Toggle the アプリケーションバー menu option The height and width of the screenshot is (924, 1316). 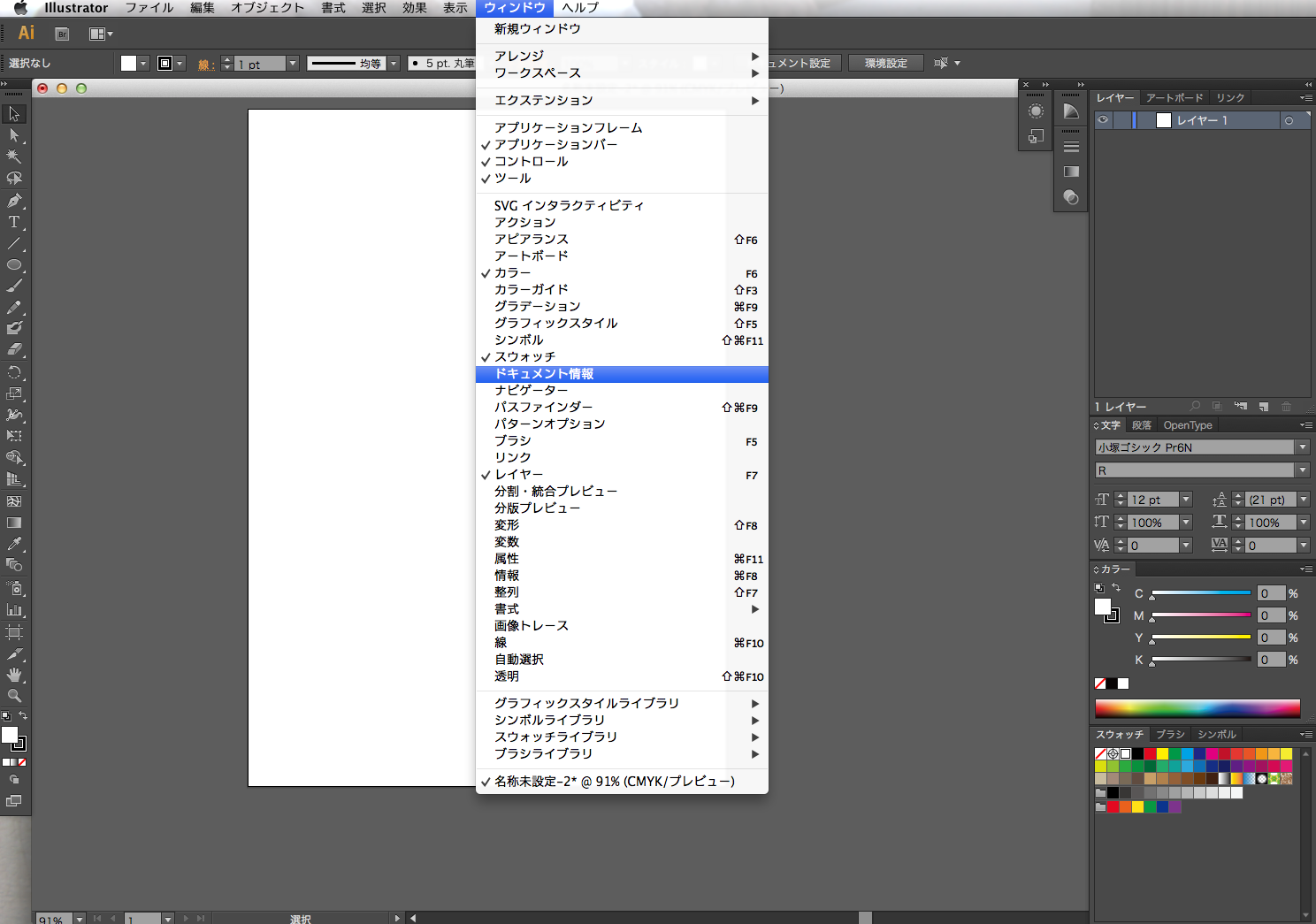coord(622,144)
